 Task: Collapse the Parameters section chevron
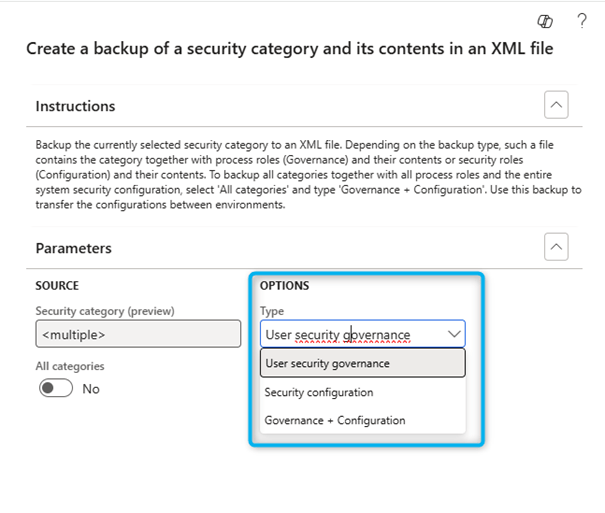tap(557, 247)
